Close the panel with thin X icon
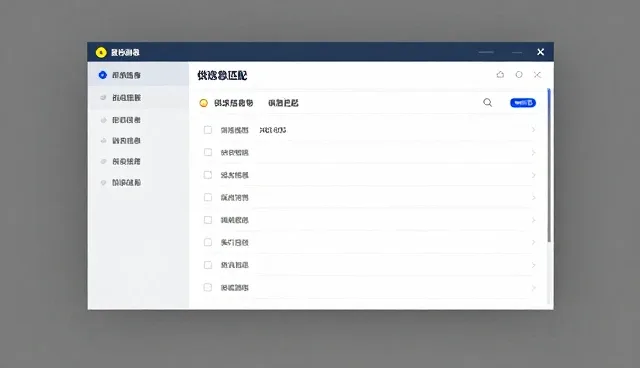This screenshot has width=640, height=368. pos(537,75)
